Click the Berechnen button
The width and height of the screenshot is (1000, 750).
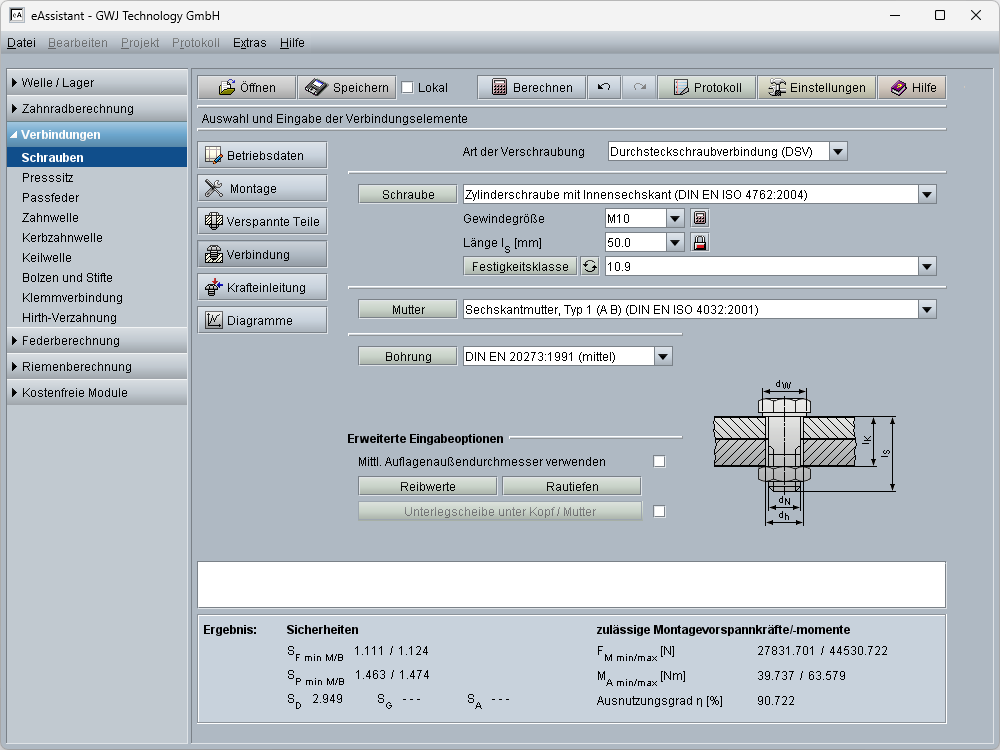click(531, 88)
